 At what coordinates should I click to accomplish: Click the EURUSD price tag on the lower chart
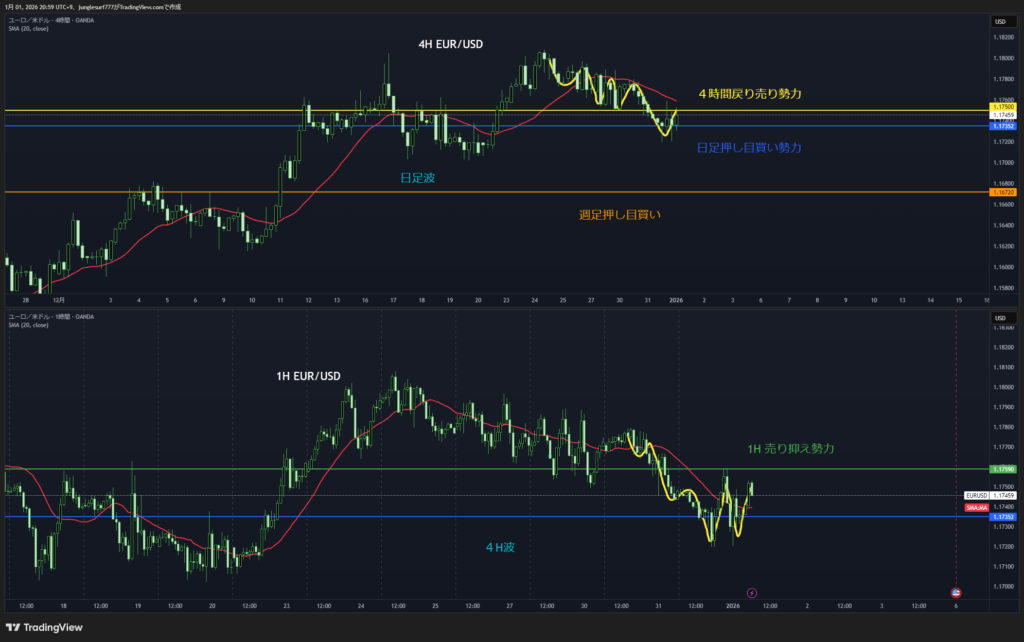(x=976, y=495)
